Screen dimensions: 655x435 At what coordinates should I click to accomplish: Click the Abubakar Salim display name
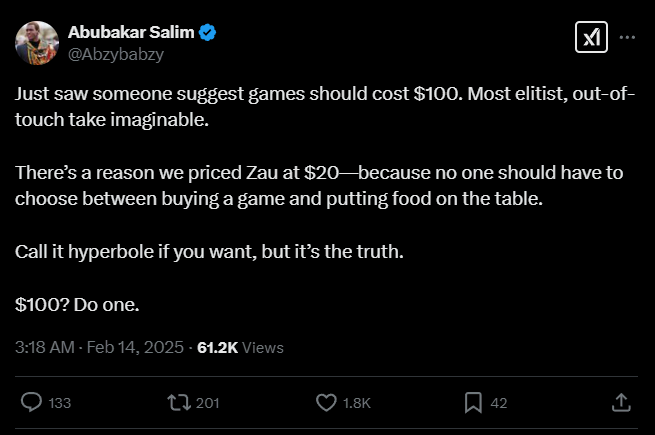131,32
